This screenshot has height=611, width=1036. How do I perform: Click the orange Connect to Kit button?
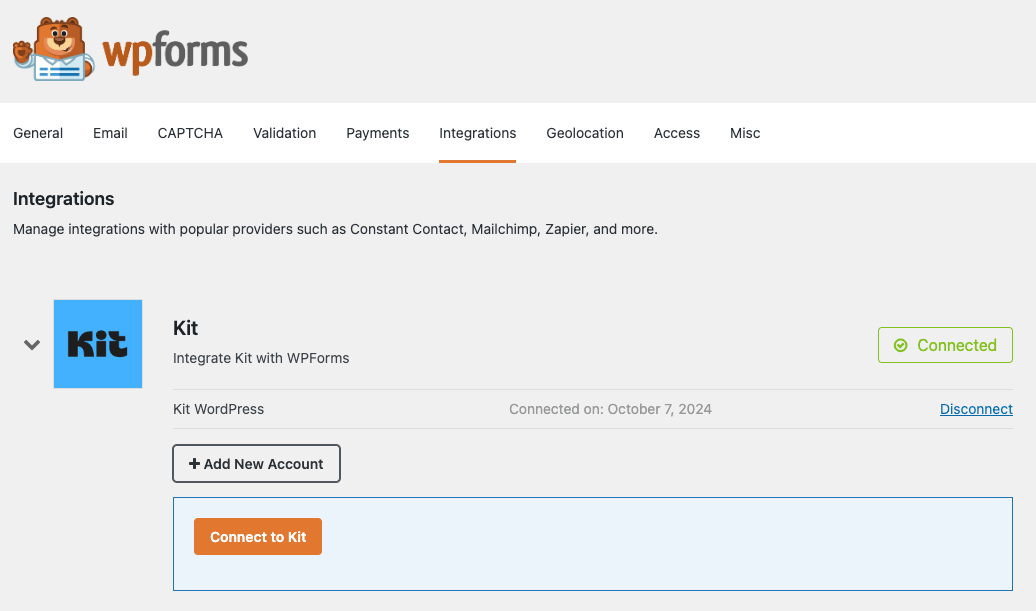258,536
